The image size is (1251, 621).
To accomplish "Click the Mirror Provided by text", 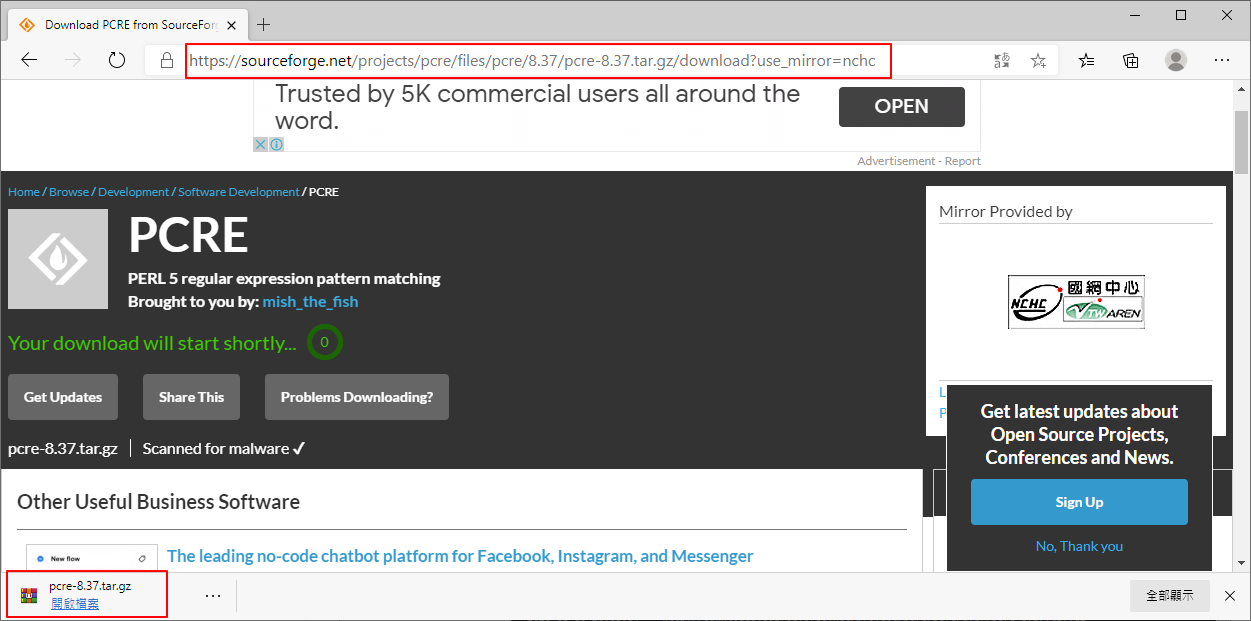I will [1005, 211].
